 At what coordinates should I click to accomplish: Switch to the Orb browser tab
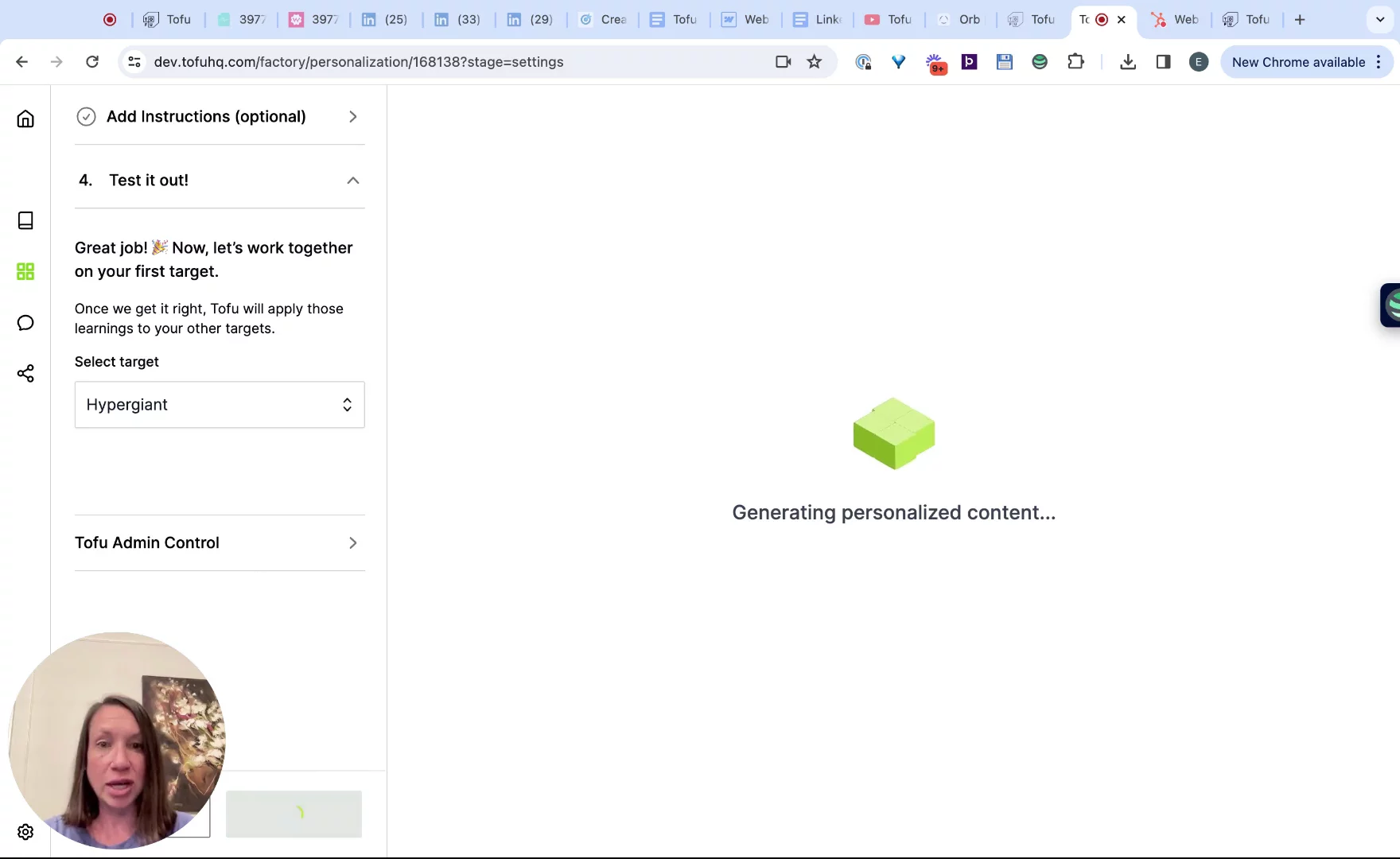pos(959,19)
